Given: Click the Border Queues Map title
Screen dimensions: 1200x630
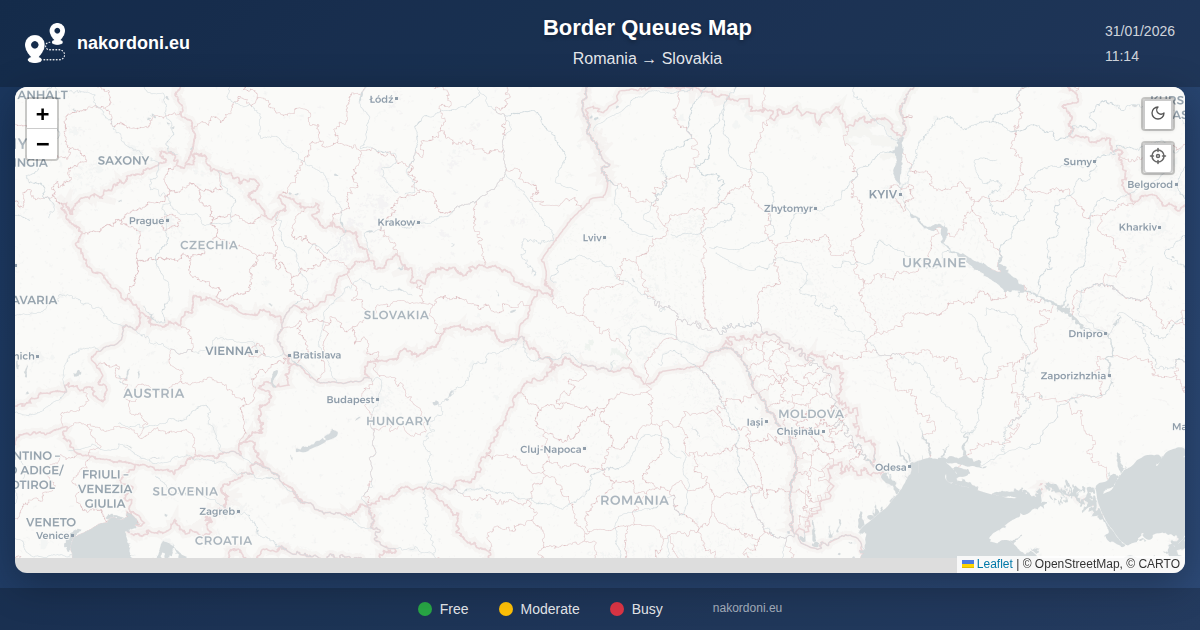Looking at the screenshot, I should (647, 28).
